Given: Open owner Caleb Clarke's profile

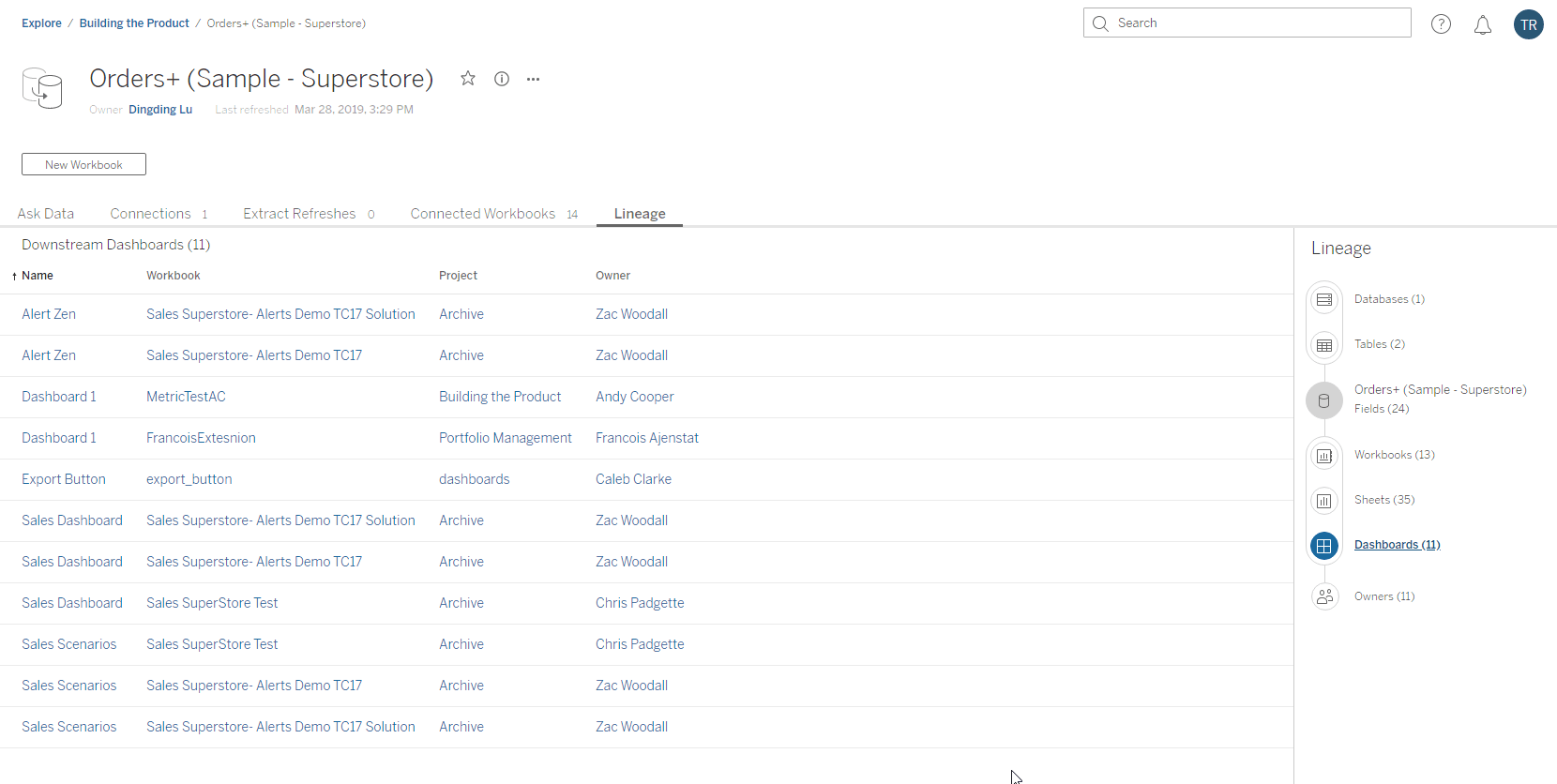Looking at the screenshot, I should [x=634, y=479].
